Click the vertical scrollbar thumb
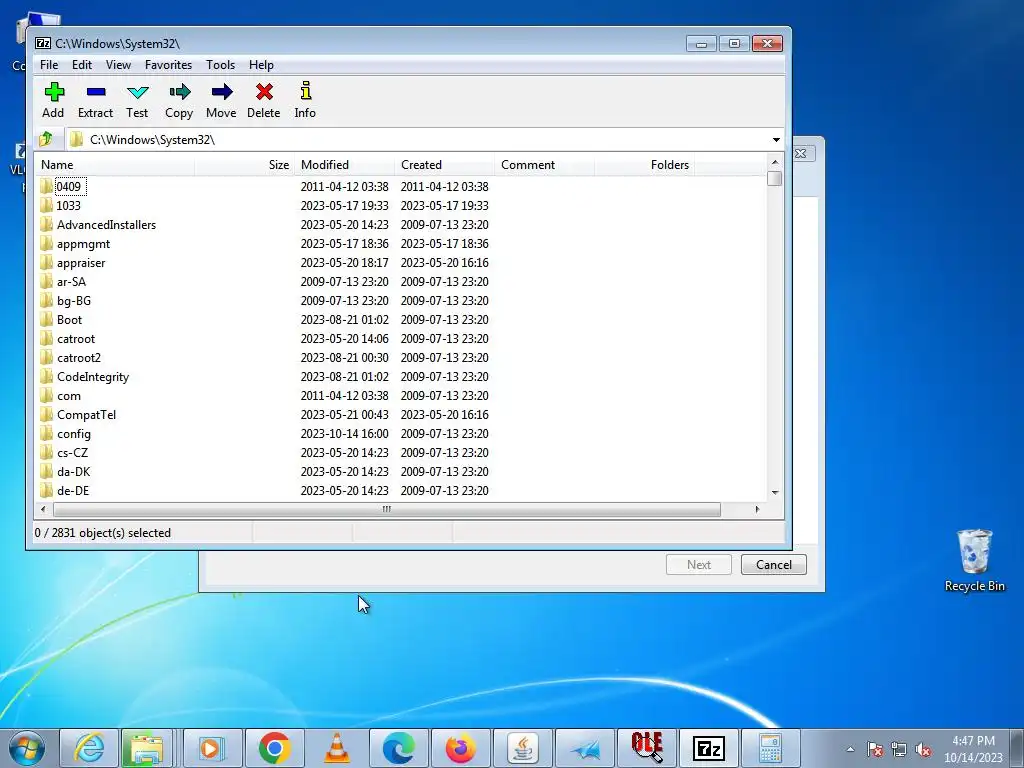This screenshot has height=768, width=1024. pos(775,178)
